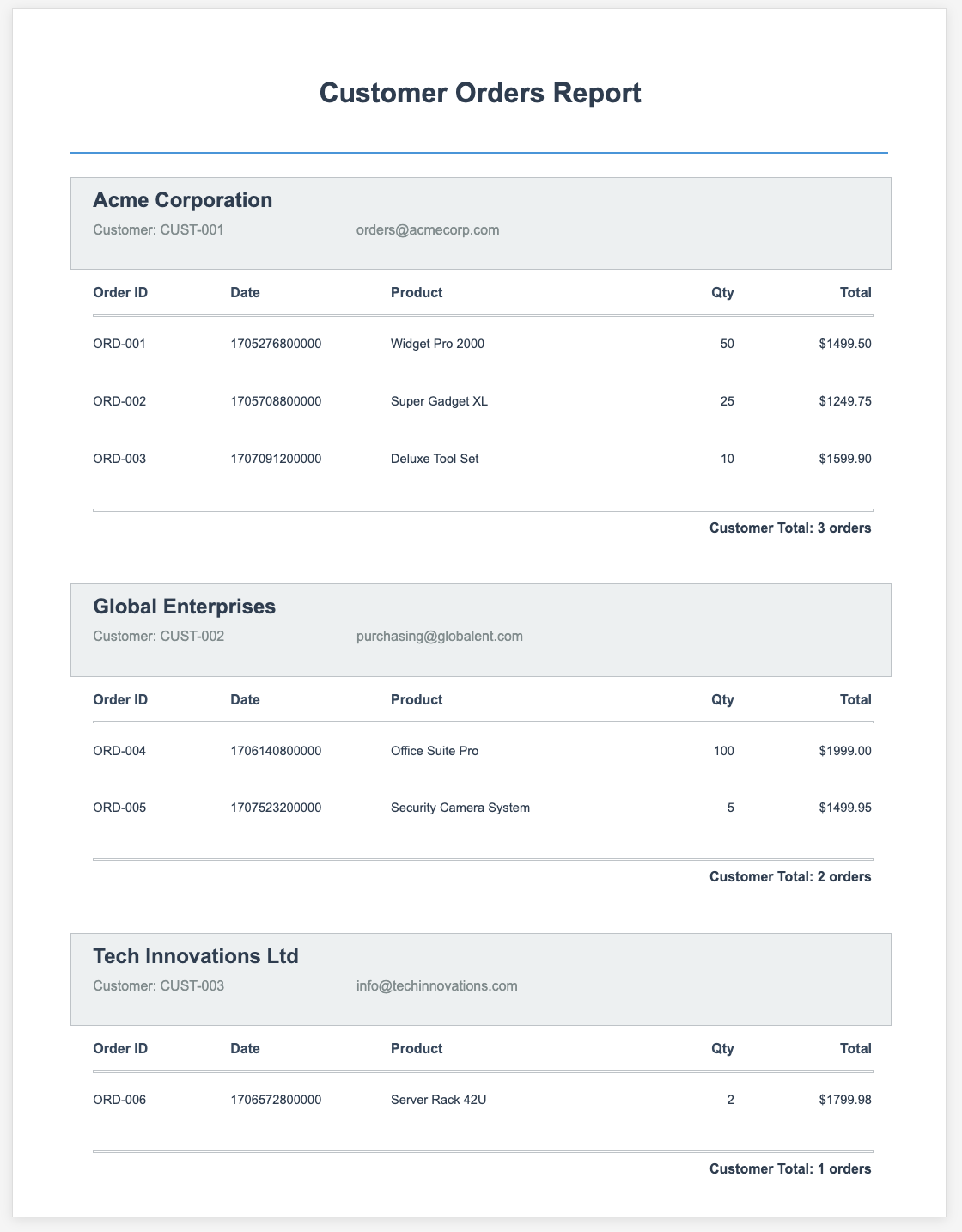Screen dimensions: 962x1232
Task: Click the info@techinnovations.com email address
Action: (436, 985)
